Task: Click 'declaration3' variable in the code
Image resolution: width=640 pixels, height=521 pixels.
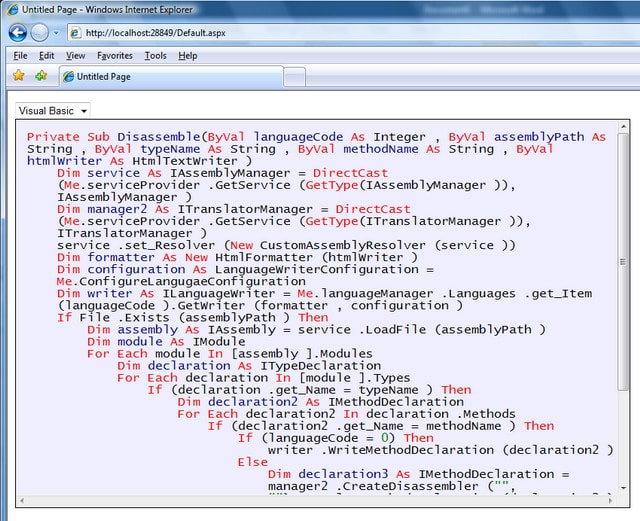Action: pyautogui.click(x=343, y=474)
